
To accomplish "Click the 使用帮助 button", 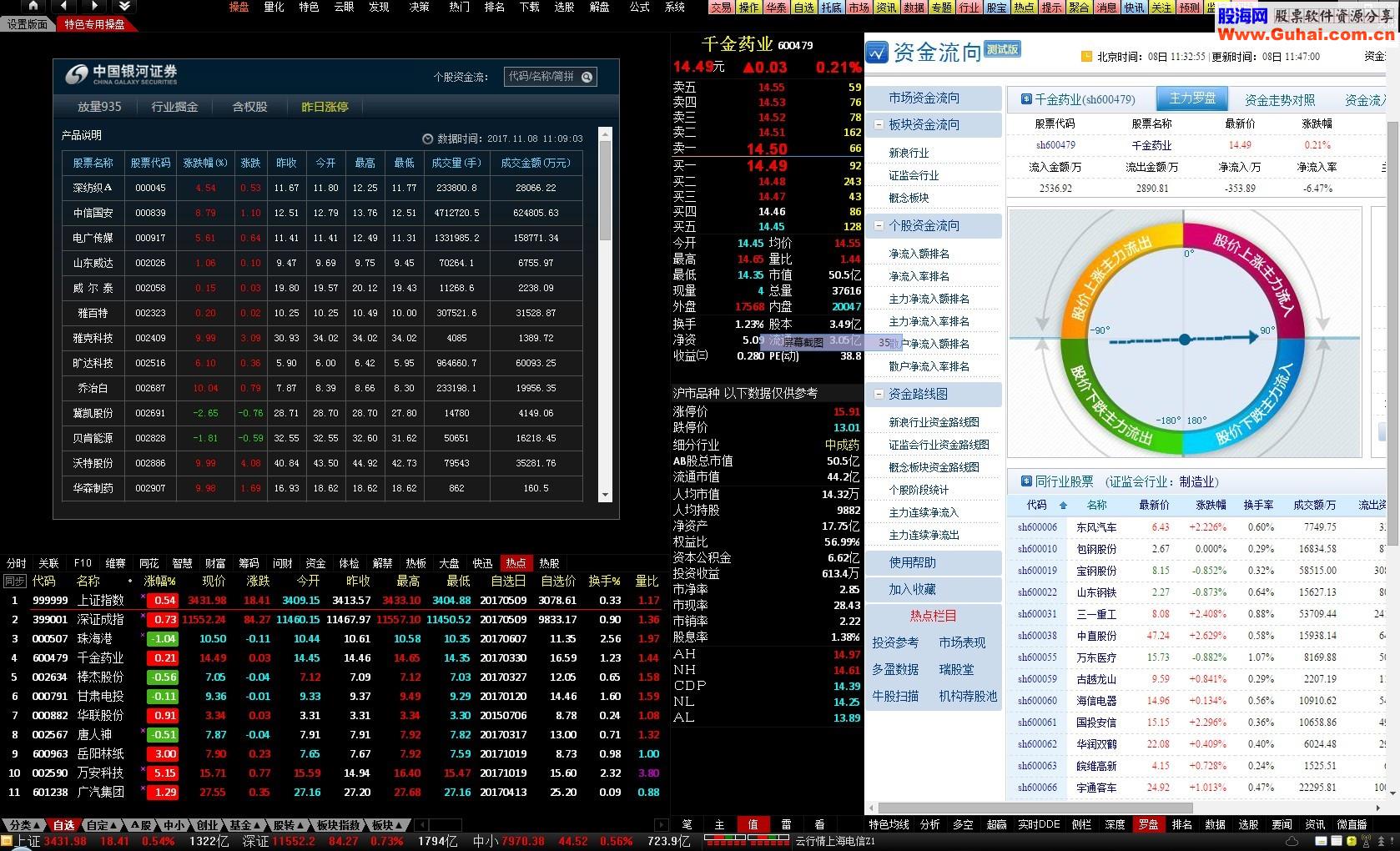I will click(x=933, y=562).
